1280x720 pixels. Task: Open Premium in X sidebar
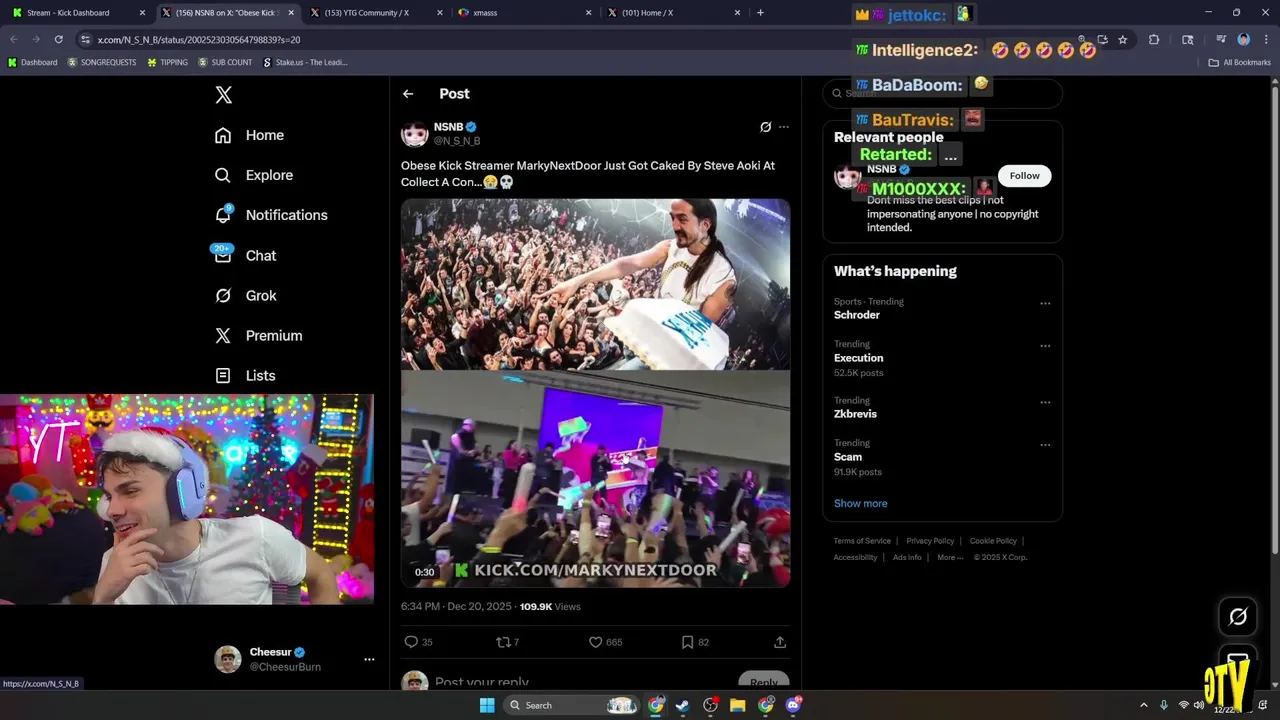click(258, 335)
